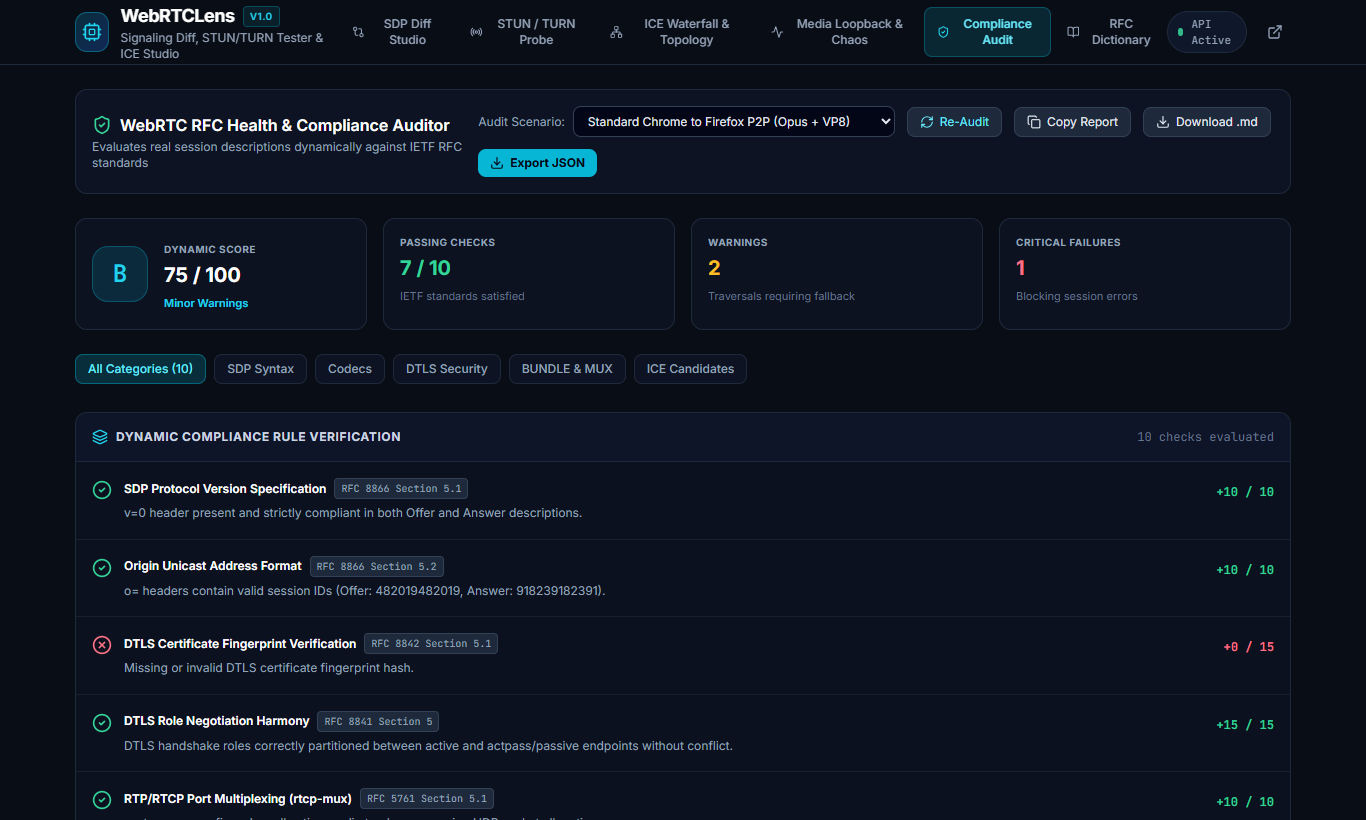Screen dimensions: 1366x820
Task: Click the check icon for RTP/RTCP Port Multiplexing
Action: pyautogui.click(x=102, y=800)
